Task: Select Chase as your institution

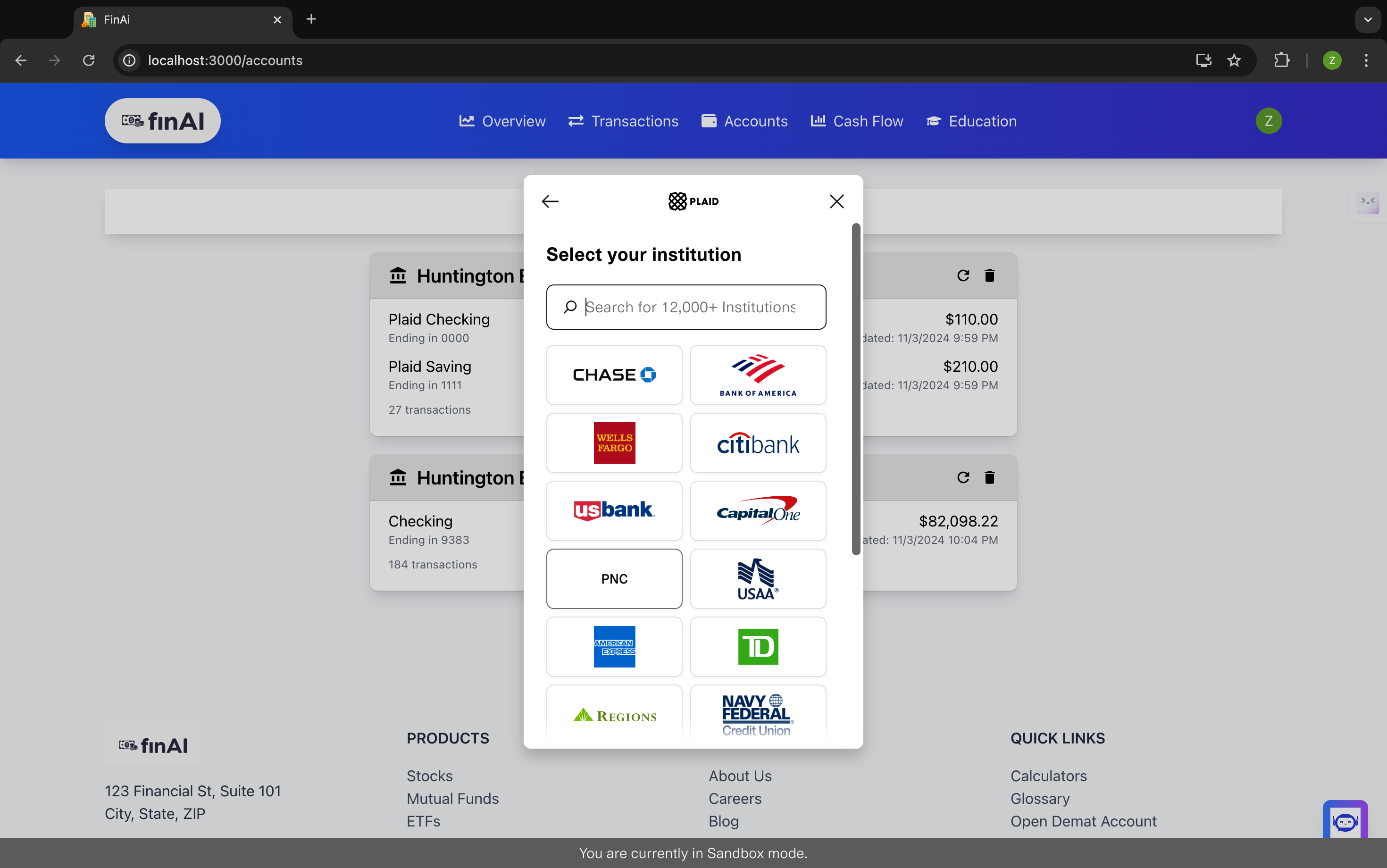Action: (x=614, y=375)
